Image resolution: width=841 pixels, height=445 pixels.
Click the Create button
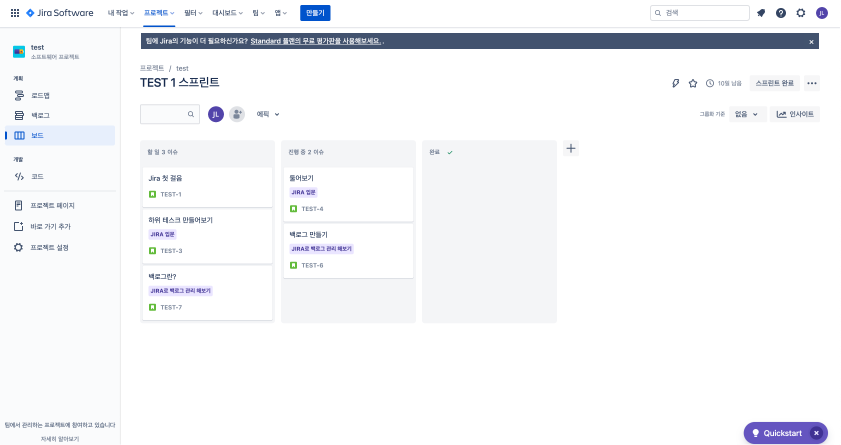pos(315,13)
